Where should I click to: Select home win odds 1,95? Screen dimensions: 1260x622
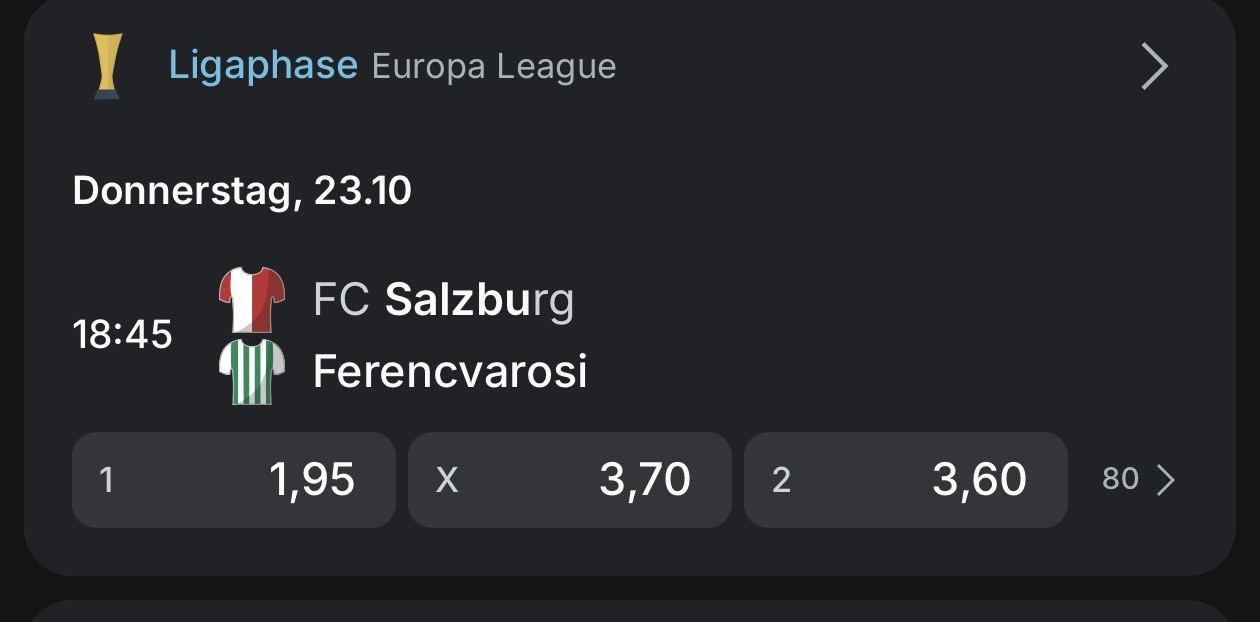[x=311, y=480]
